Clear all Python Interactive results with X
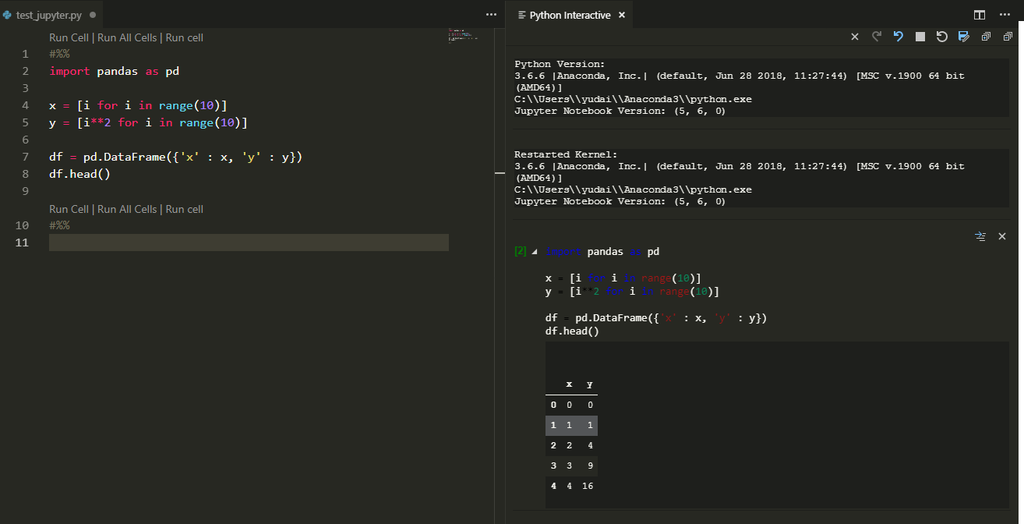The width and height of the screenshot is (1024, 524). (854, 37)
